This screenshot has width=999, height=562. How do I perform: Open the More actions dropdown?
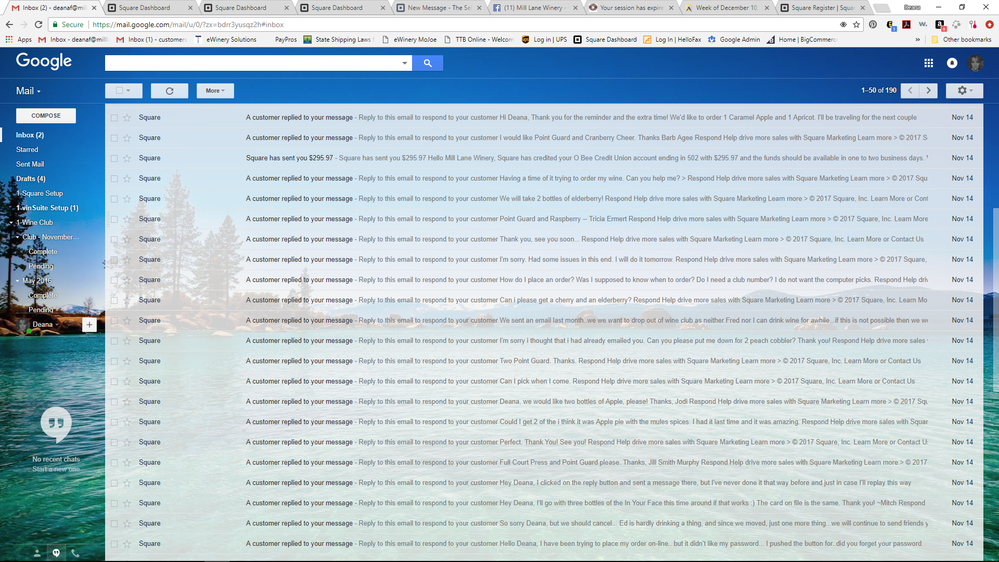pyautogui.click(x=215, y=91)
